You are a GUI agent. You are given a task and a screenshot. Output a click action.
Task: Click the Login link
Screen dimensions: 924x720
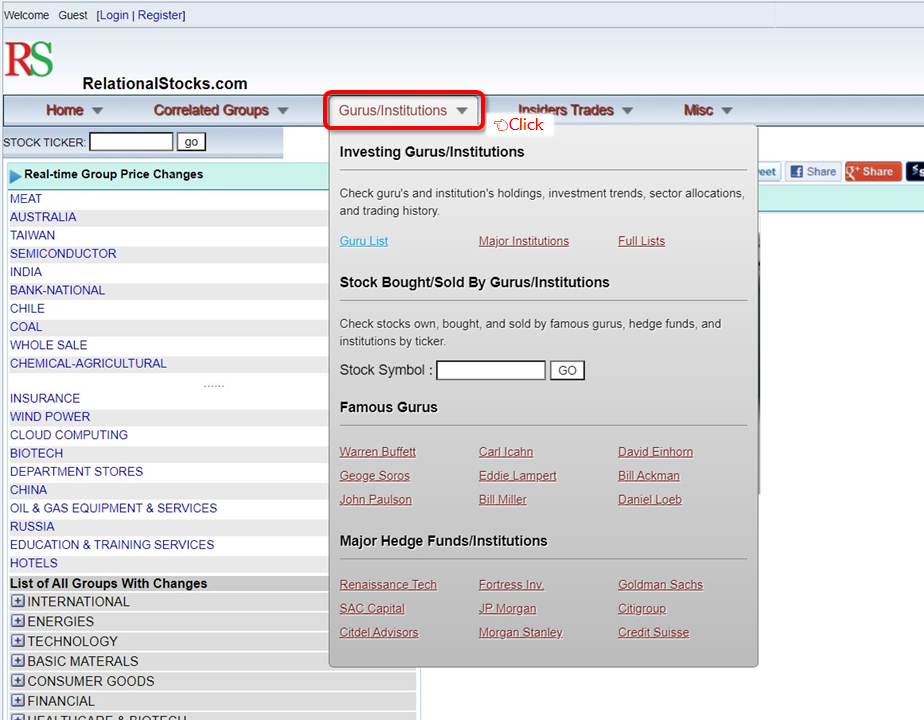click(x=114, y=15)
